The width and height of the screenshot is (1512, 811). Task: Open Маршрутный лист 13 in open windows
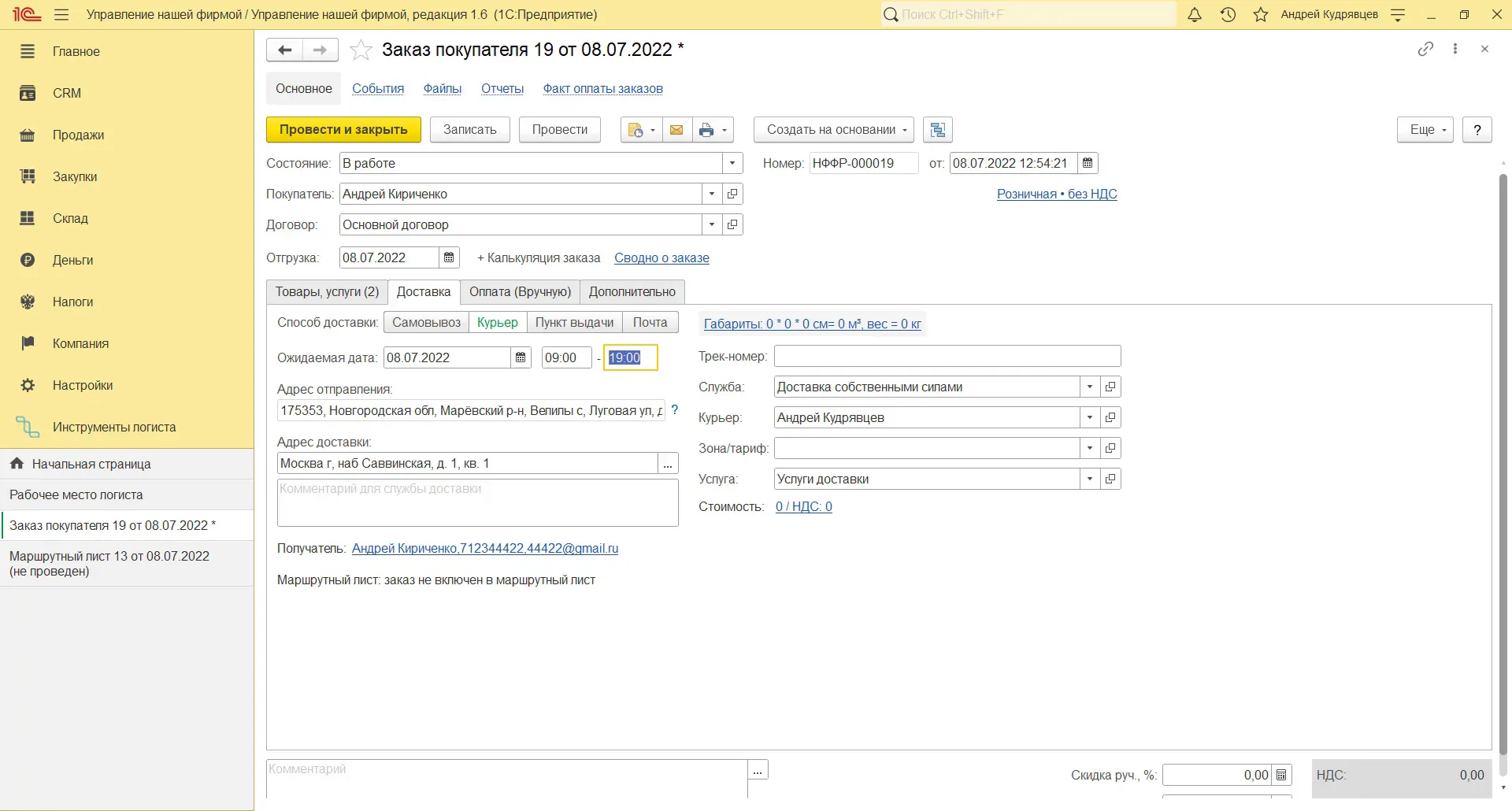pyautogui.click(x=127, y=564)
